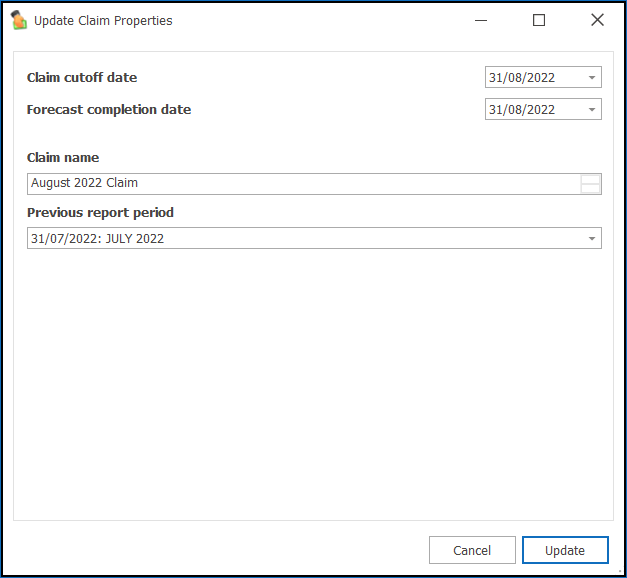Open the Forecast completion date calendar dropdown
The image size is (627, 578).
[592, 109]
